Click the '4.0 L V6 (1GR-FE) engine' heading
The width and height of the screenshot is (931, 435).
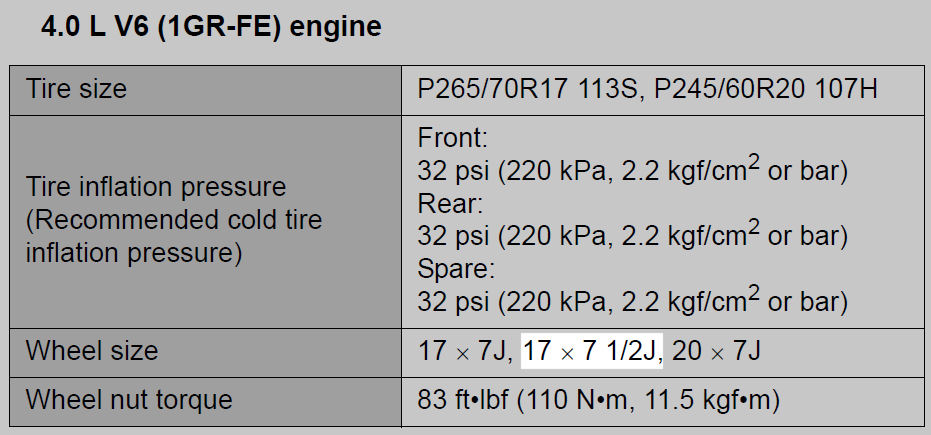pyautogui.click(x=211, y=28)
